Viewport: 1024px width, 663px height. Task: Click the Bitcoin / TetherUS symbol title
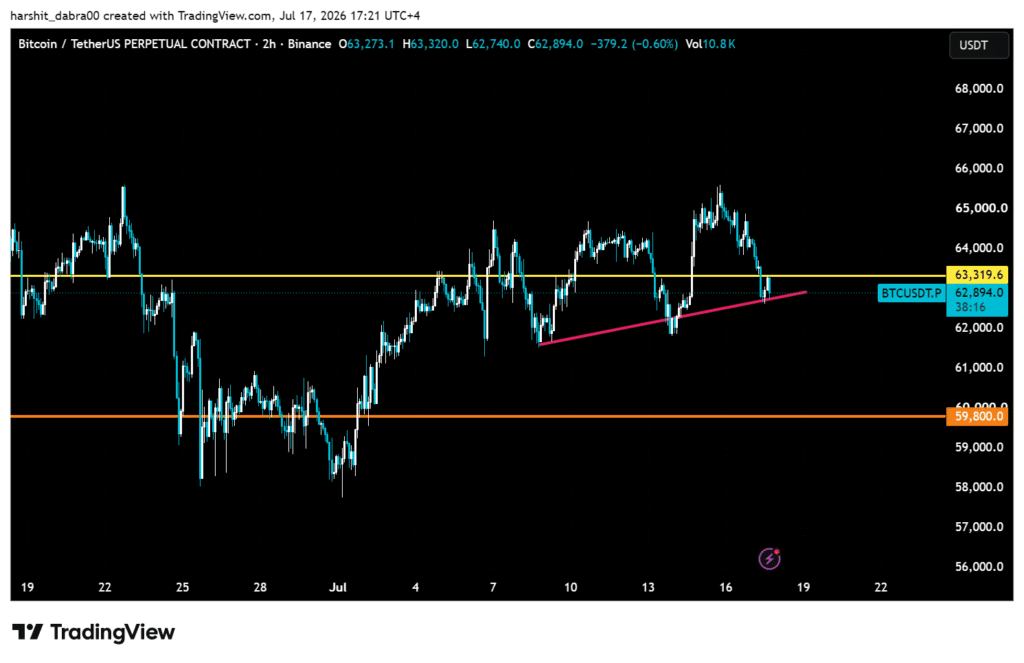(134, 44)
